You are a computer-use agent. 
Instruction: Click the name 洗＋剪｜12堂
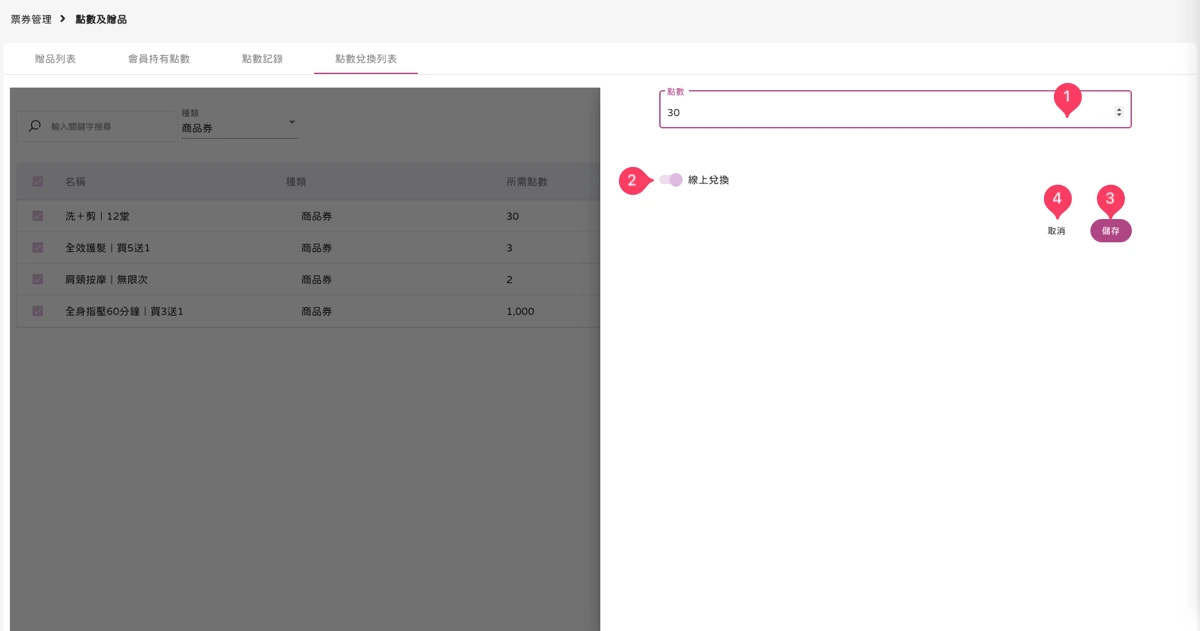click(x=97, y=216)
